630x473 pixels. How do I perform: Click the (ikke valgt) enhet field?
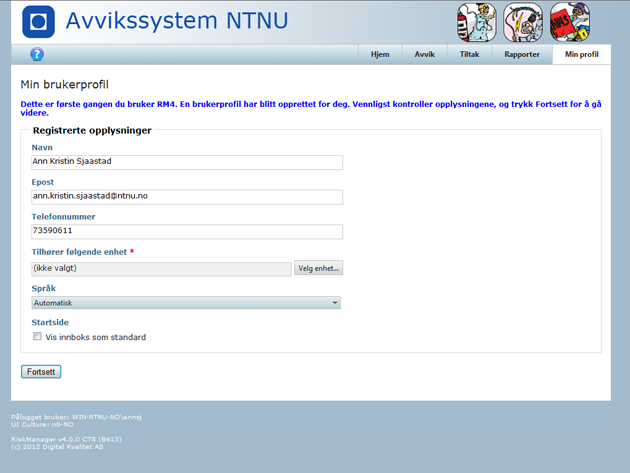(x=162, y=269)
